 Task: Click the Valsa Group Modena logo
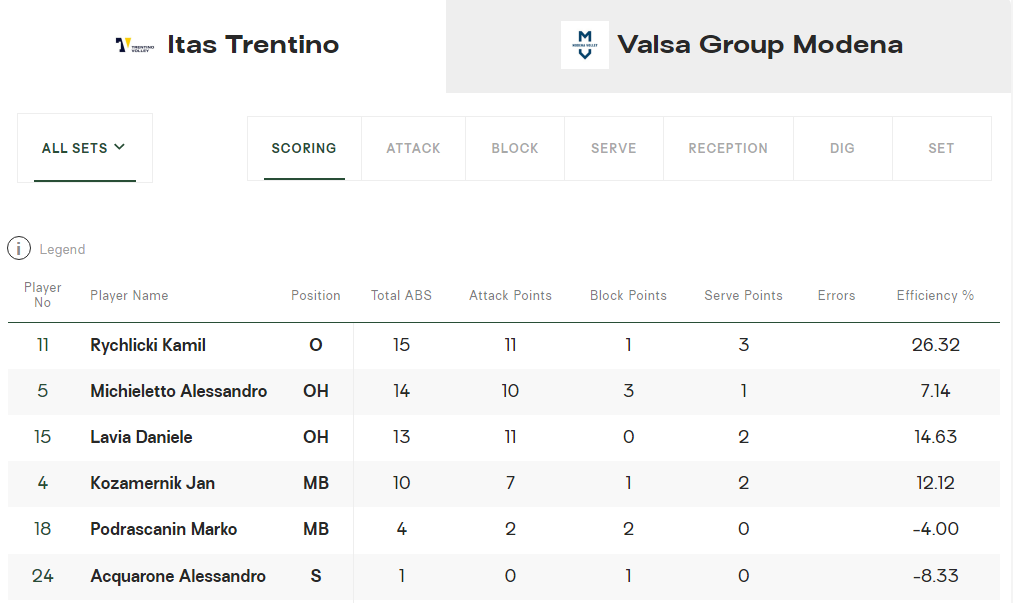585,45
